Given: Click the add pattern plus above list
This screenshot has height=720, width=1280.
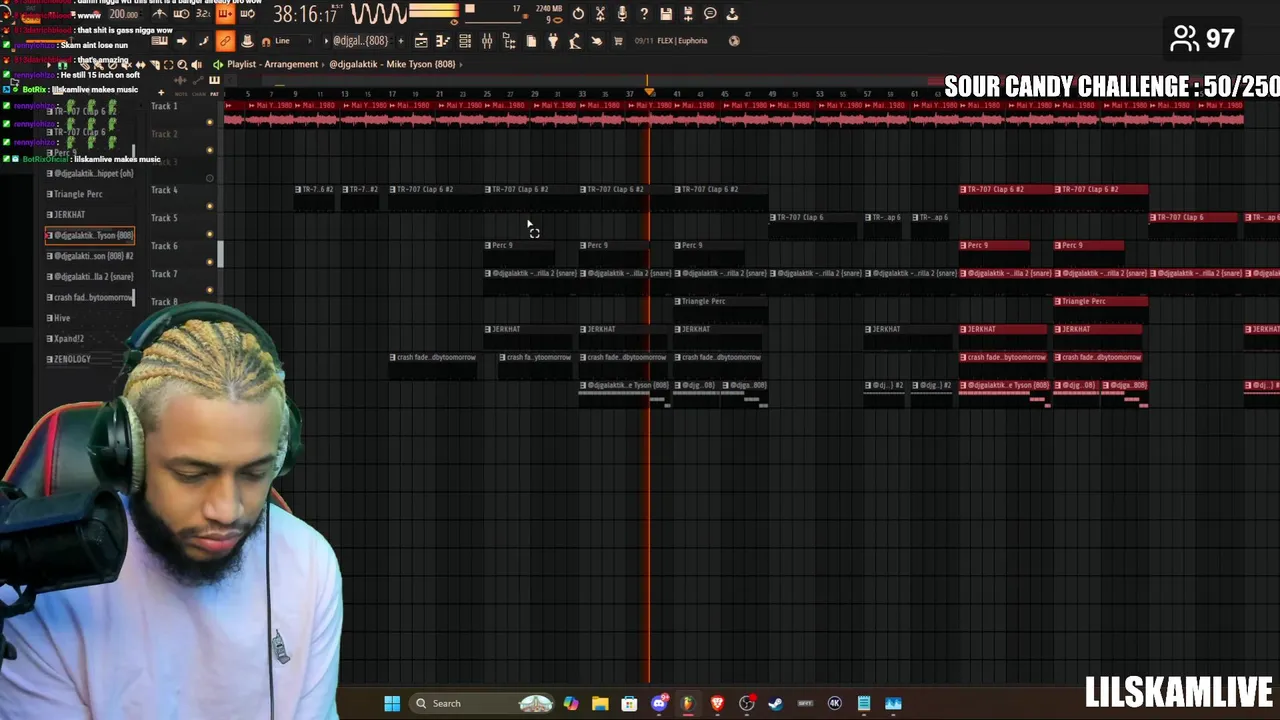Looking at the screenshot, I should (161, 93).
